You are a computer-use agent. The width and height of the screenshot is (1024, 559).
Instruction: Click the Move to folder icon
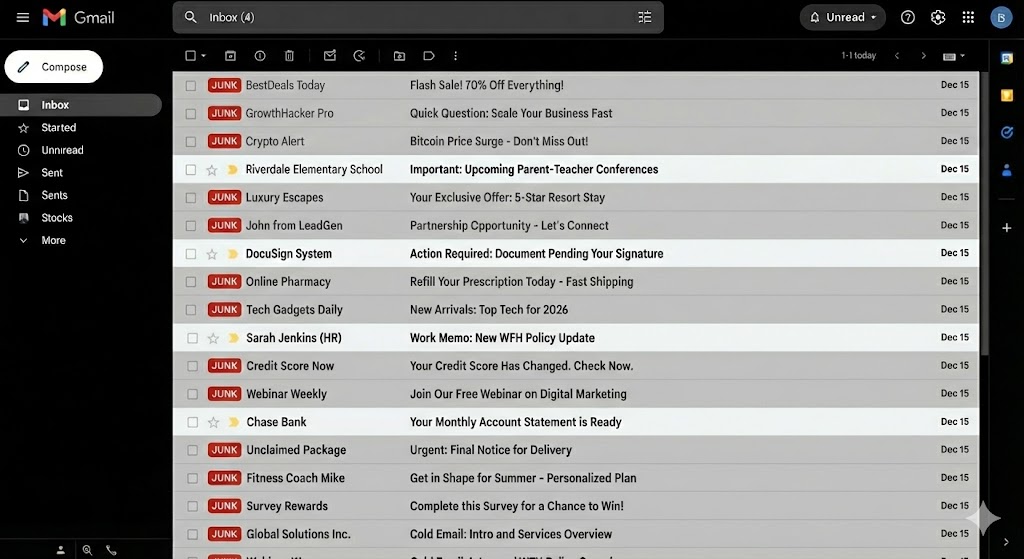click(x=399, y=56)
